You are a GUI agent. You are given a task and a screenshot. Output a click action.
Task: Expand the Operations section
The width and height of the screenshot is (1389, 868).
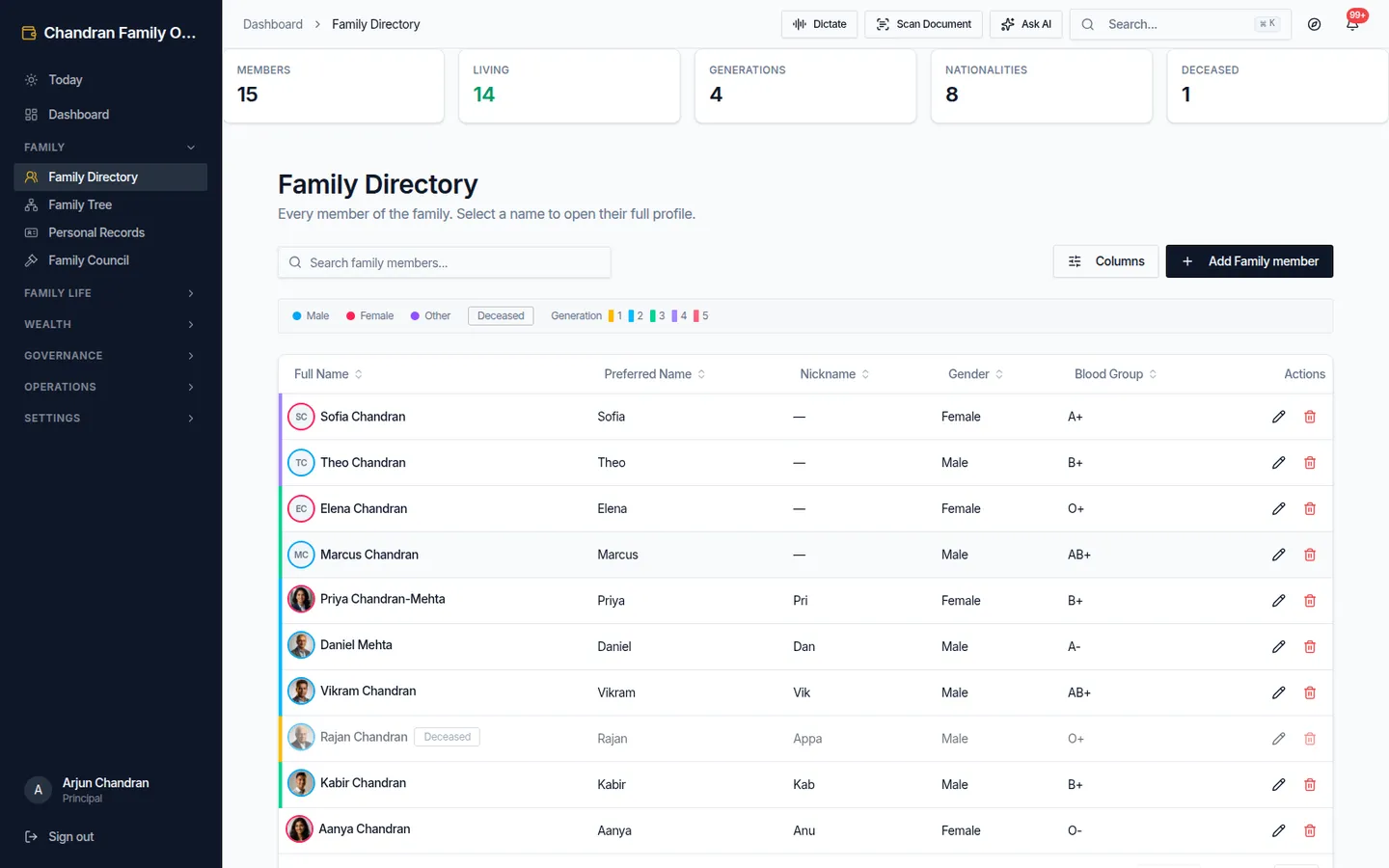point(110,387)
